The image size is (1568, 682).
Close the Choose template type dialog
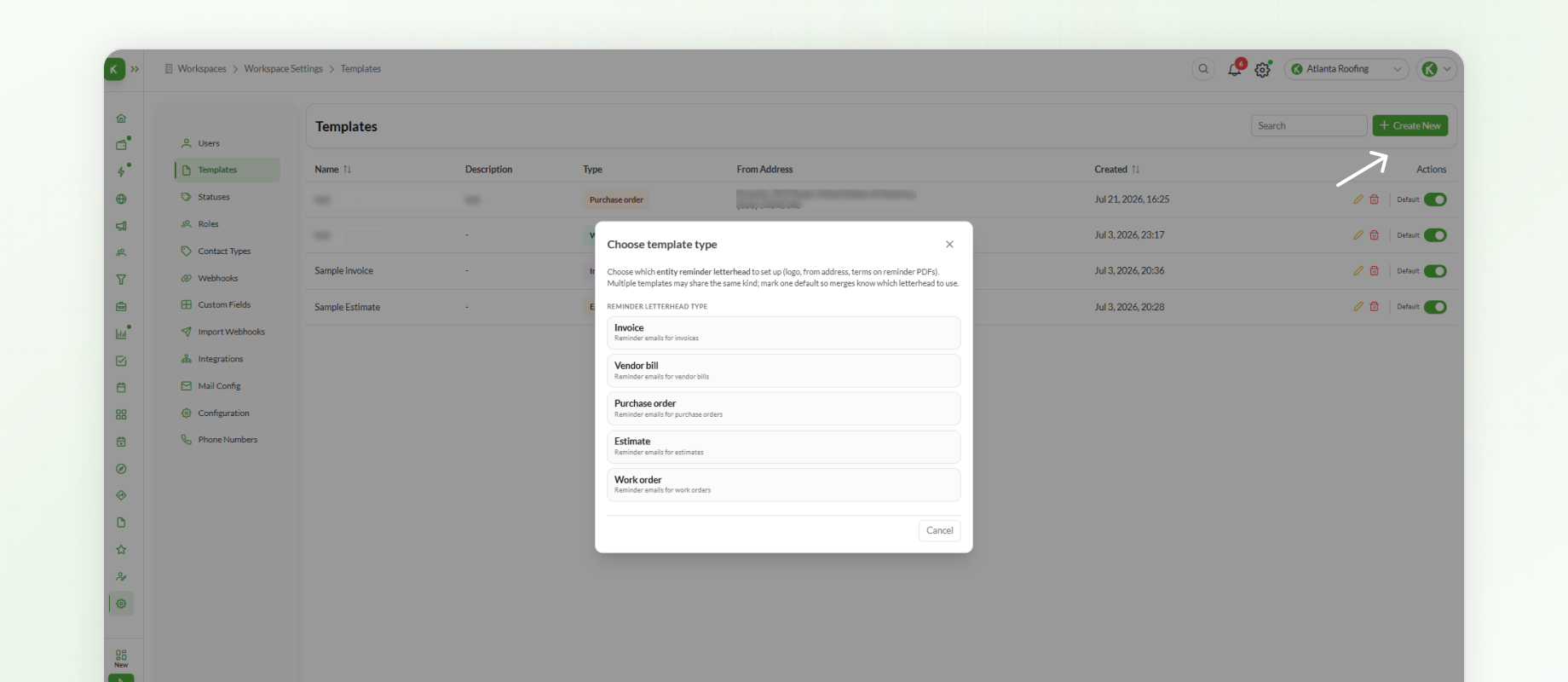(x=949, y=245)
